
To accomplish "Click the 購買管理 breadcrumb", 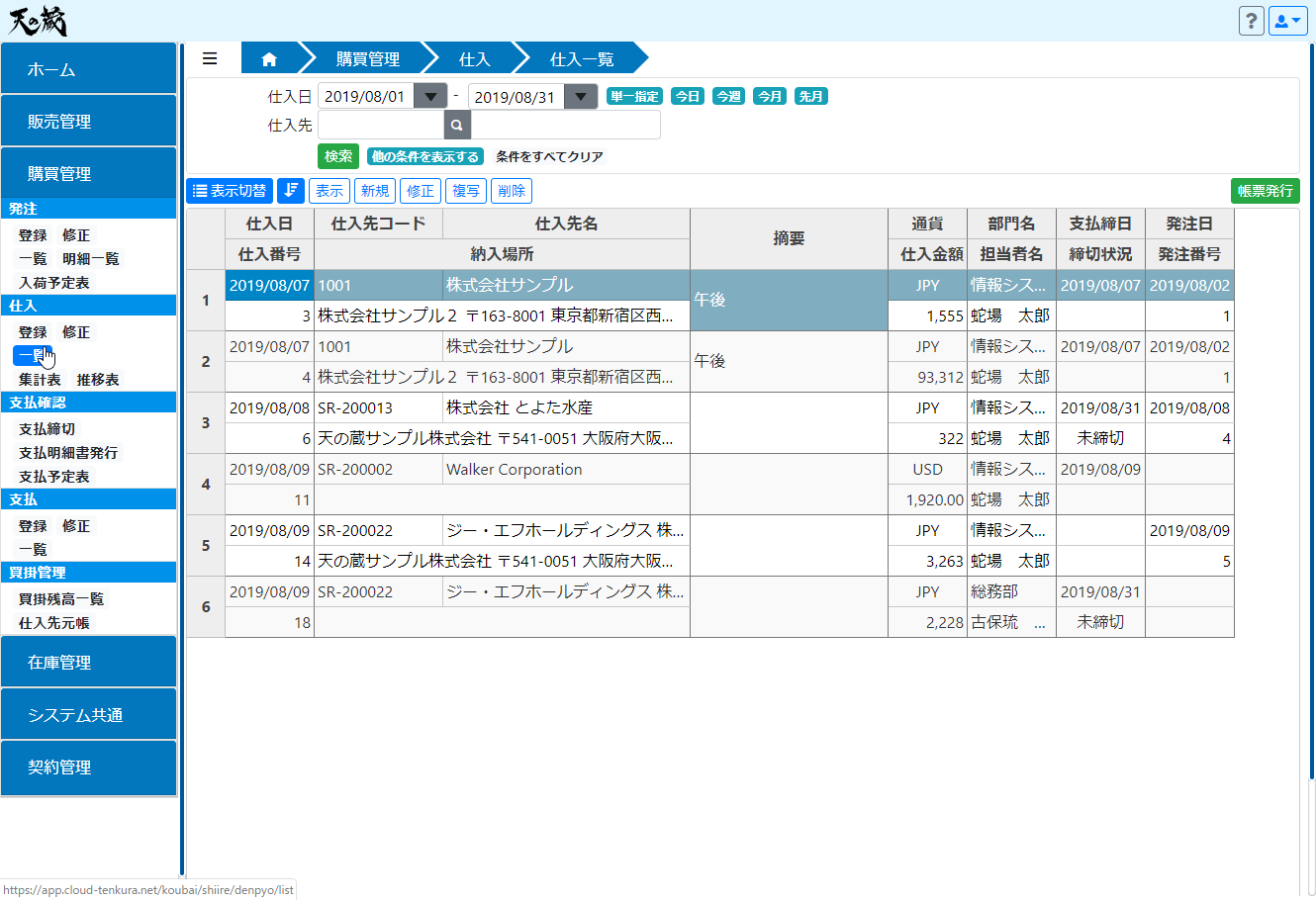I will (368, 59).
